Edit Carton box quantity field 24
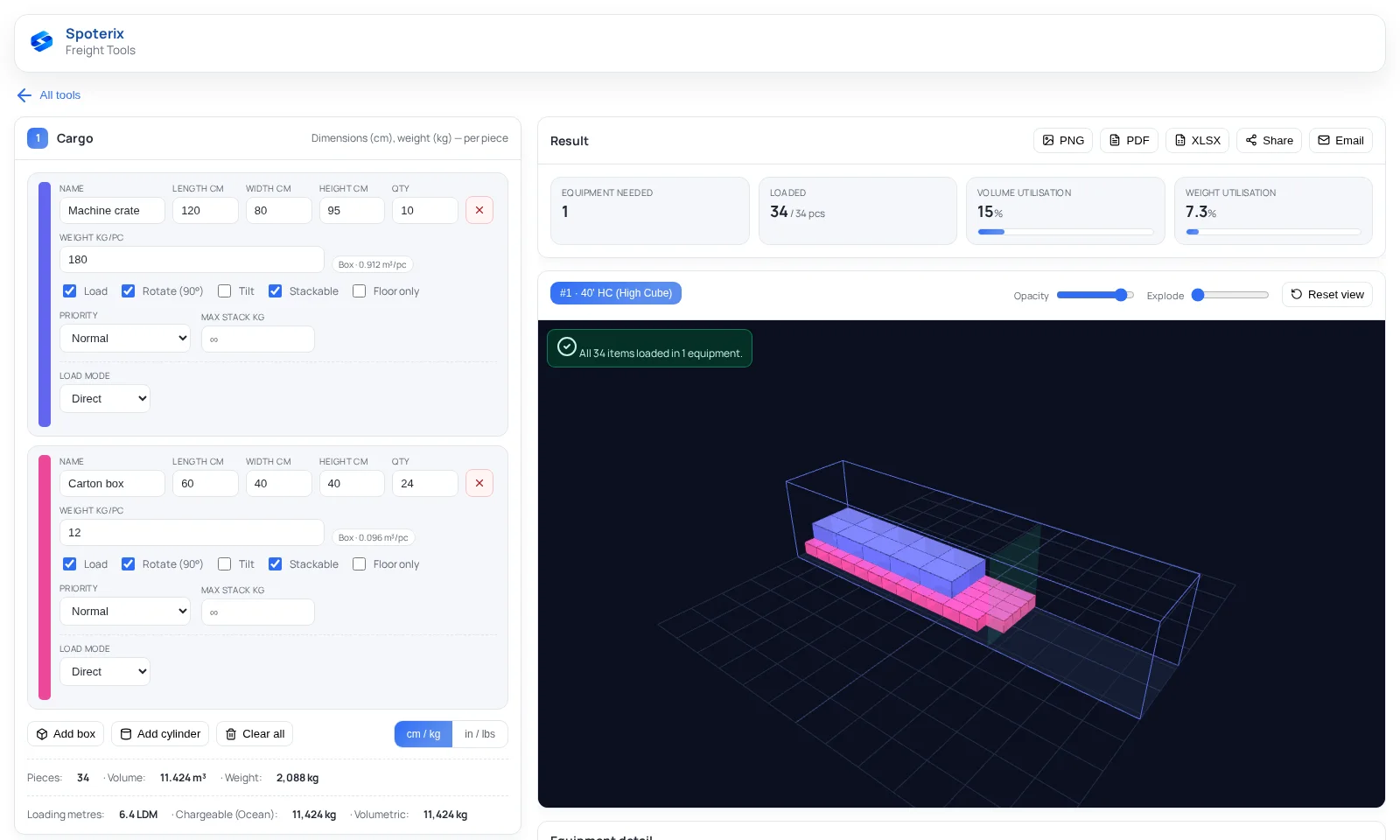 (x=425, y=483)
